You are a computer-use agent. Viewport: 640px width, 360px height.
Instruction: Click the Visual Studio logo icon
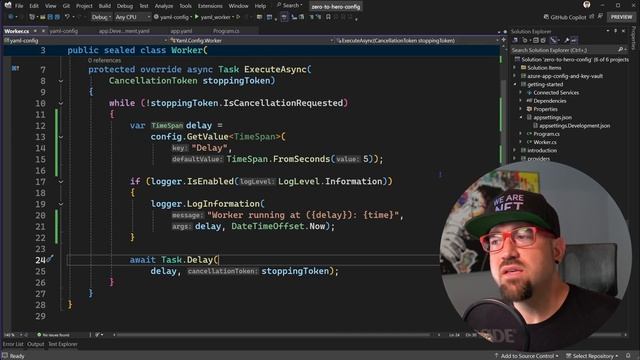click(x=8, y=5)
